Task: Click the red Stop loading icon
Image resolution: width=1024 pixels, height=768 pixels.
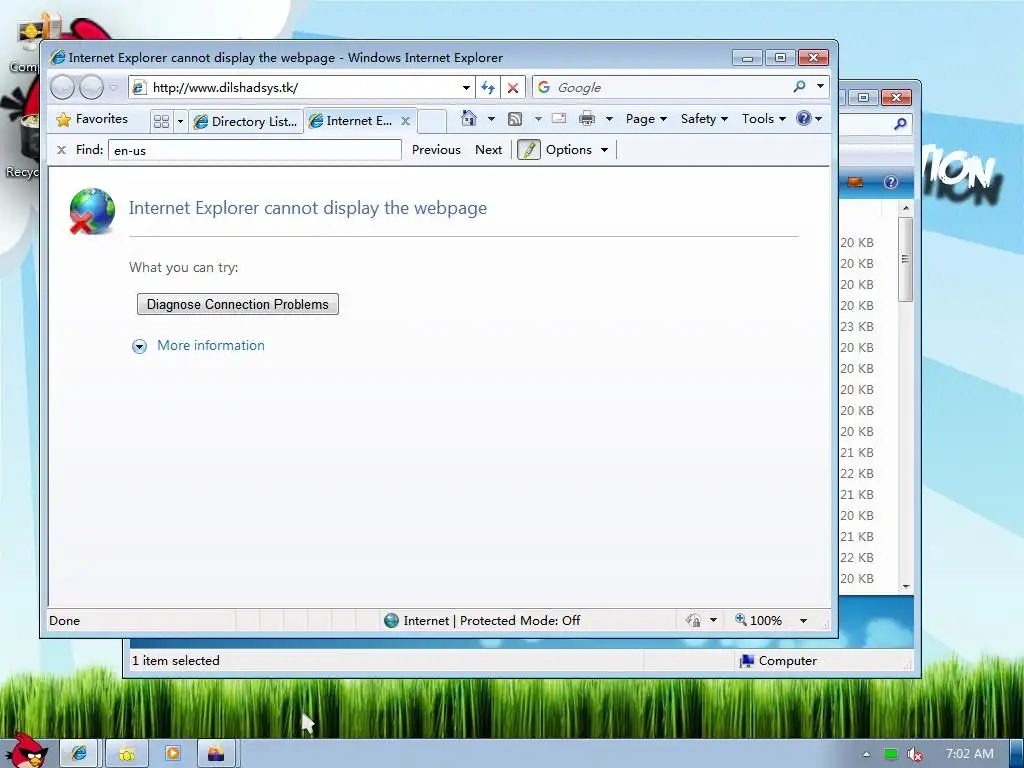Action: pyautogui.click(x=513, y=88)
